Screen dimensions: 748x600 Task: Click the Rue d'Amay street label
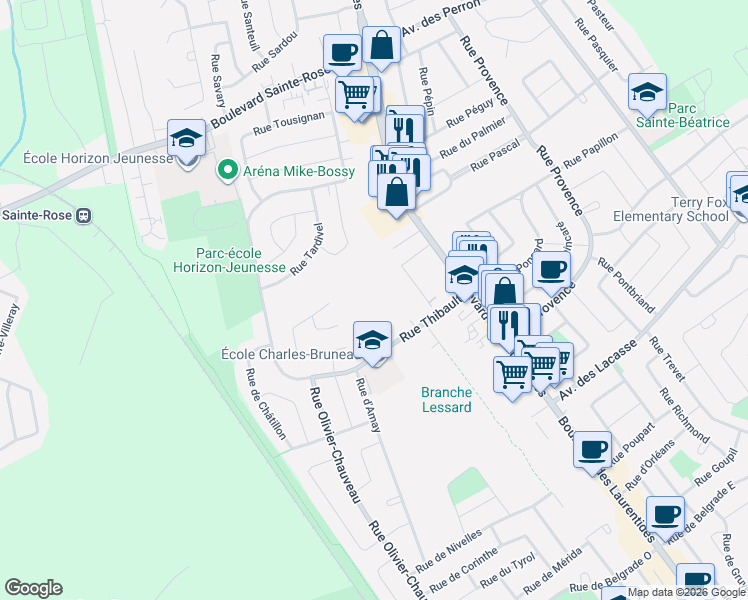(369, 405)
